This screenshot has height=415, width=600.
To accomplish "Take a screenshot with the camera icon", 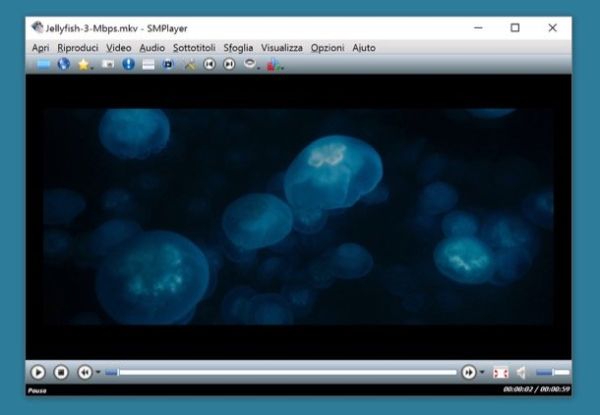I will 108,64.
